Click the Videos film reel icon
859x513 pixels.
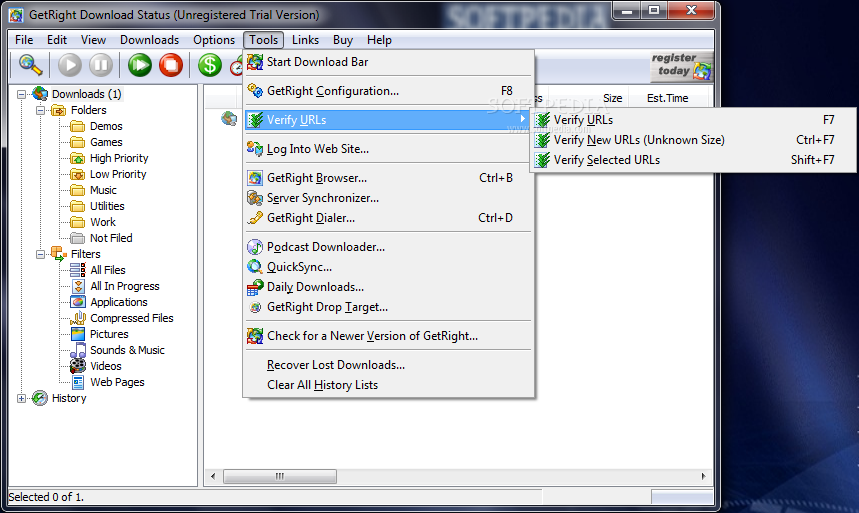(x=78, y=366)
